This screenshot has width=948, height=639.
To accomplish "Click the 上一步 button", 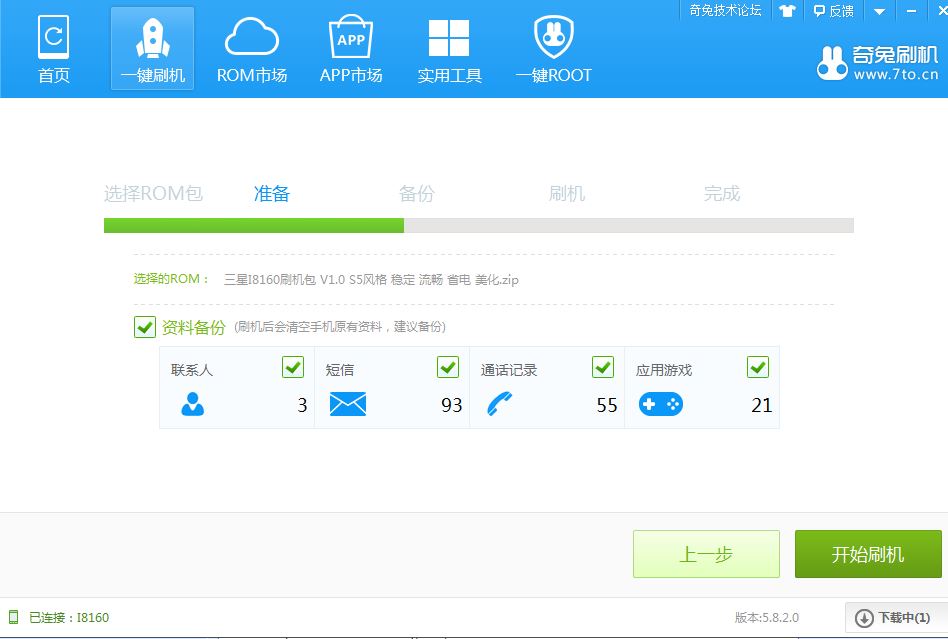I will click(706, 554).
